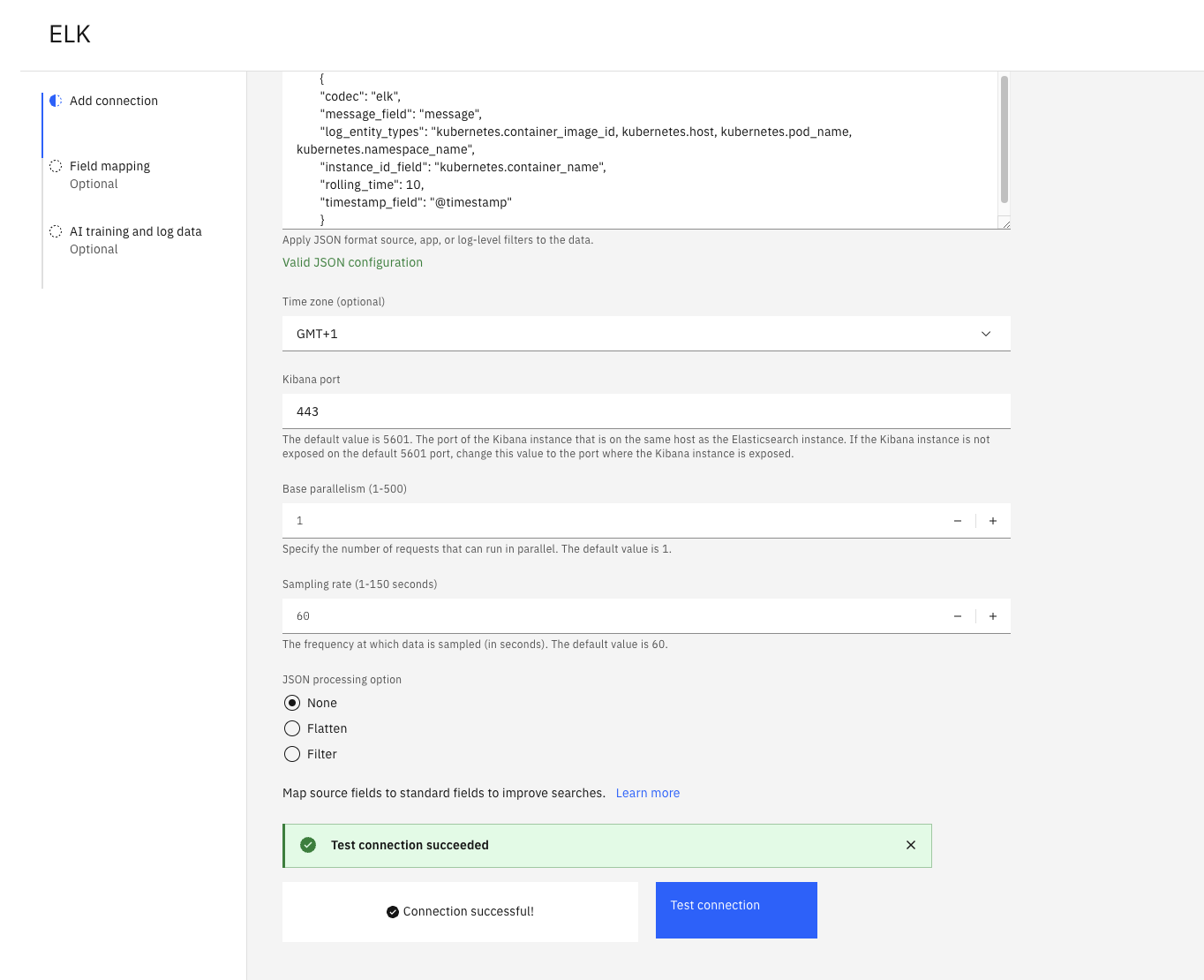Image resolution: width=1204 pixels, height=980 pixels.
Task: Increase Sampling rate with plus icon
Action: [993, 616]
